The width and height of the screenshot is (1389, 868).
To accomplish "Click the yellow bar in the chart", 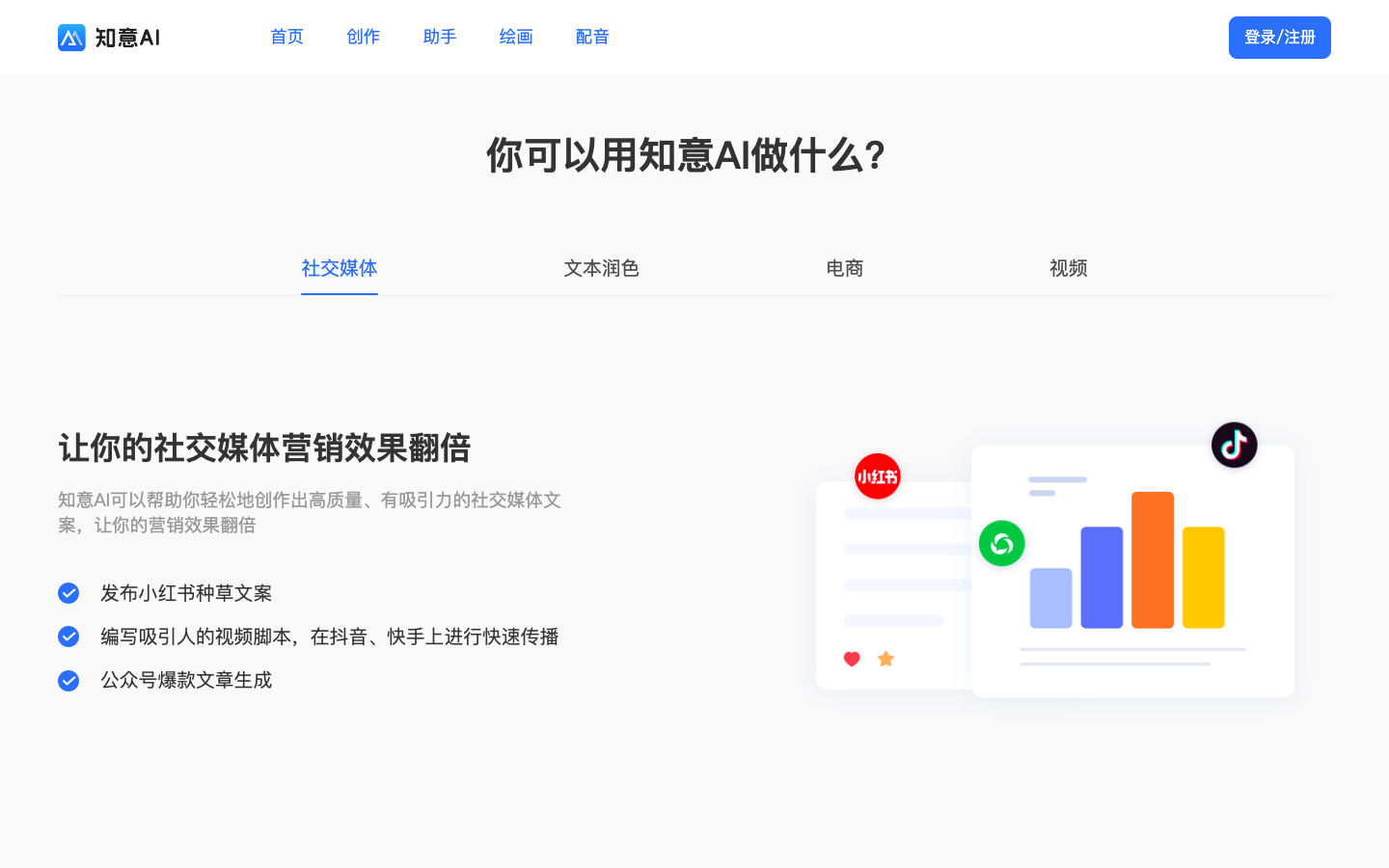I will tap(1204, 578).
